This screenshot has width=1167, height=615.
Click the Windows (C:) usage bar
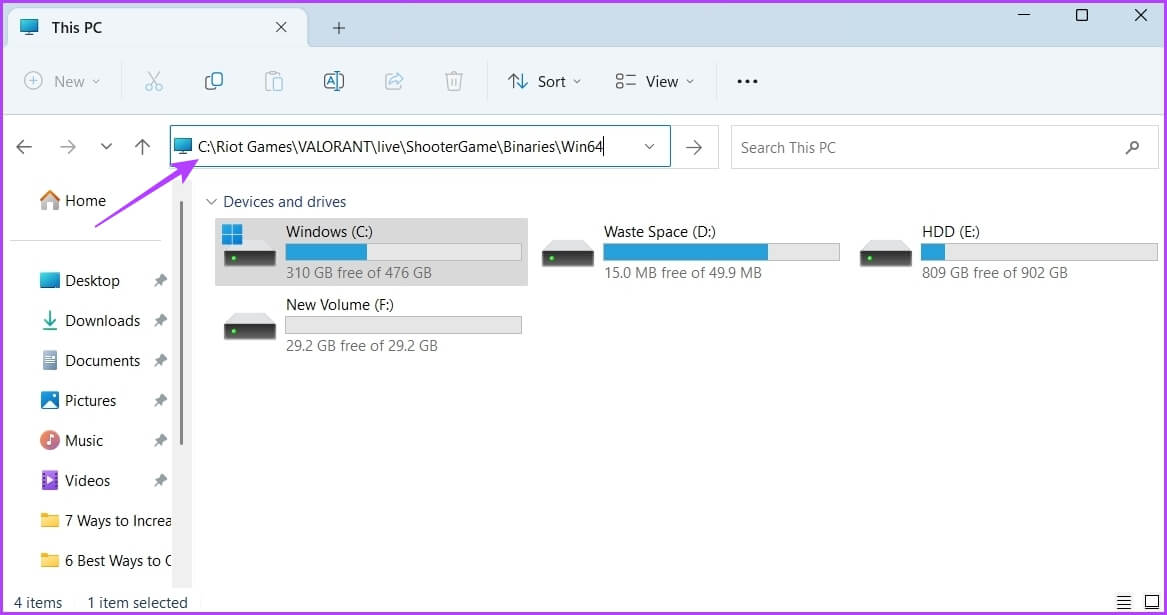(x=403, y=252)
